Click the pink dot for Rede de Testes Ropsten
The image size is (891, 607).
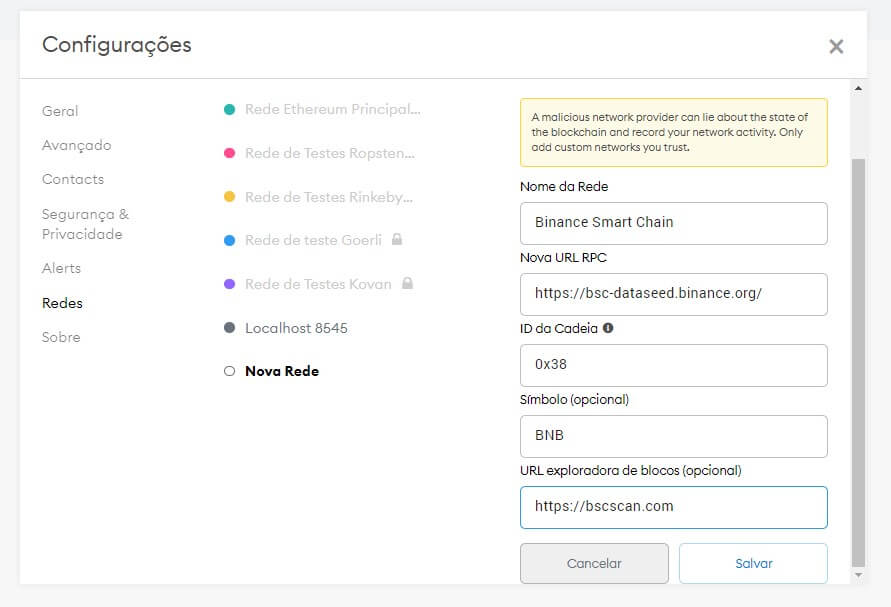coord(230,153)
